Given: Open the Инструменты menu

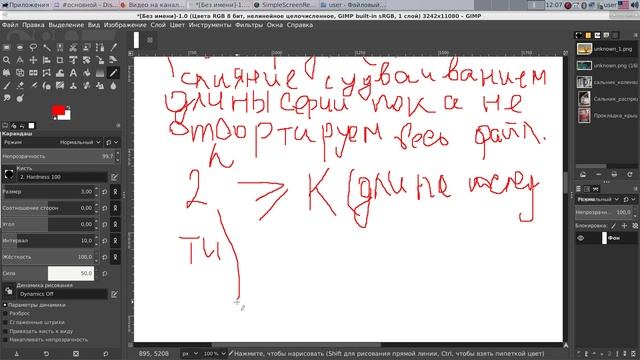Looking at the screenshot, I should coord(210,25).
